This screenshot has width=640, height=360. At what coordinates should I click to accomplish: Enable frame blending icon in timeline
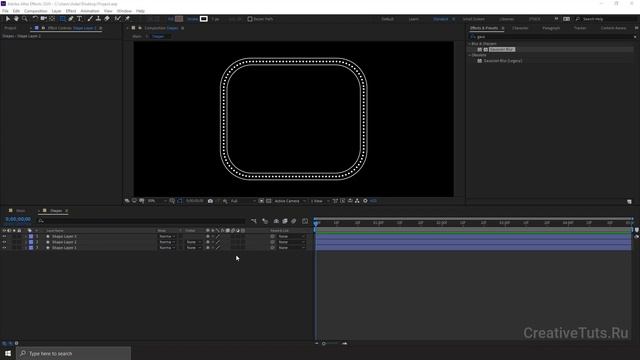[285, 221]
